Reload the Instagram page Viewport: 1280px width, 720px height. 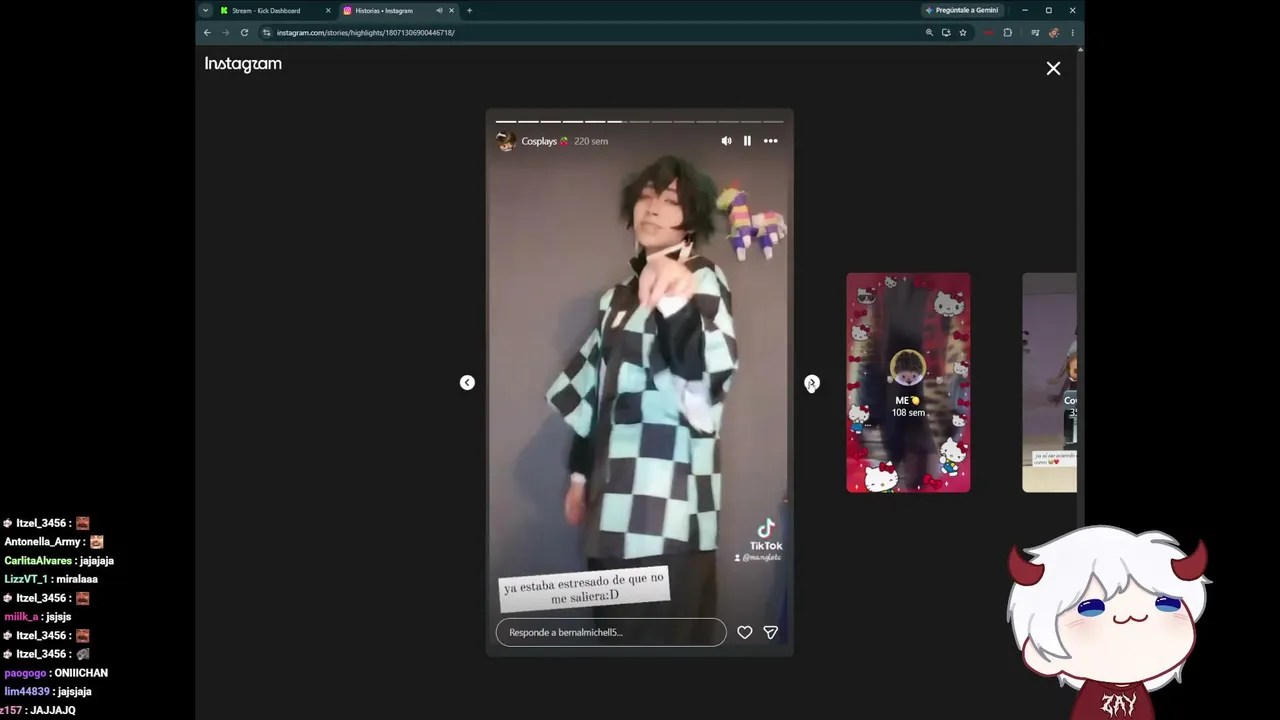click(x=244, y=33)
